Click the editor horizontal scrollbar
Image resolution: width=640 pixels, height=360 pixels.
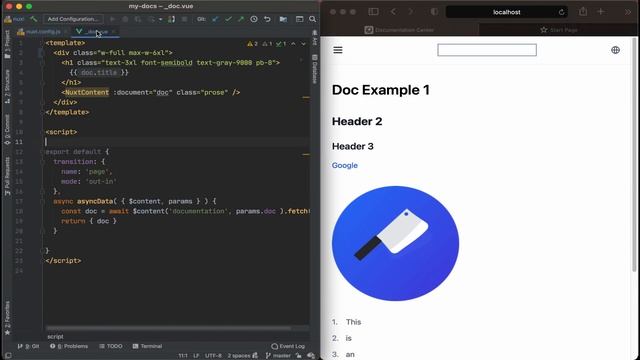click(x=169, y=328)
